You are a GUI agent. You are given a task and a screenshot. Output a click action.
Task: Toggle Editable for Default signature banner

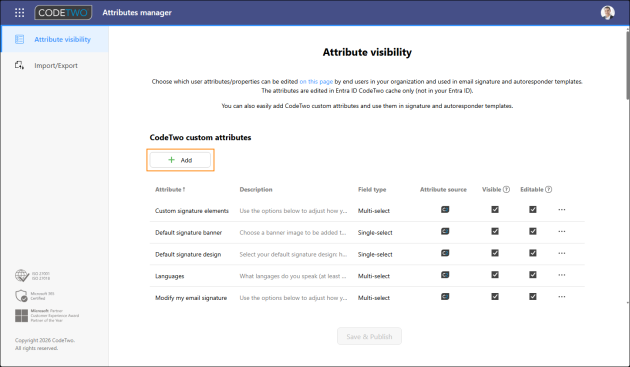533,231
